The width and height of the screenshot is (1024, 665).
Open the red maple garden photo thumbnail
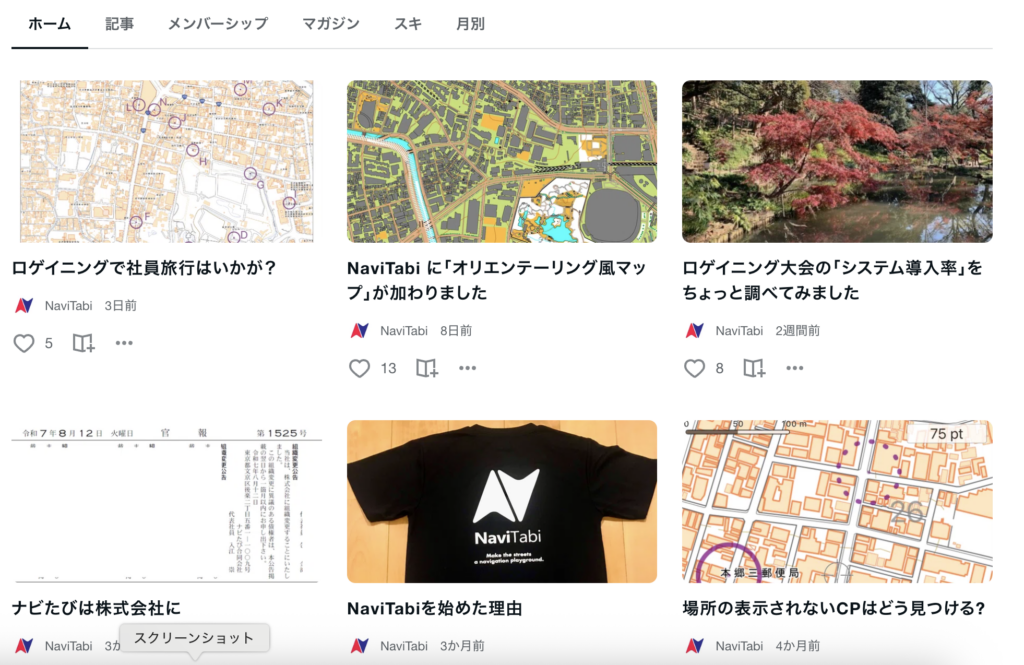tap(837, 161)
